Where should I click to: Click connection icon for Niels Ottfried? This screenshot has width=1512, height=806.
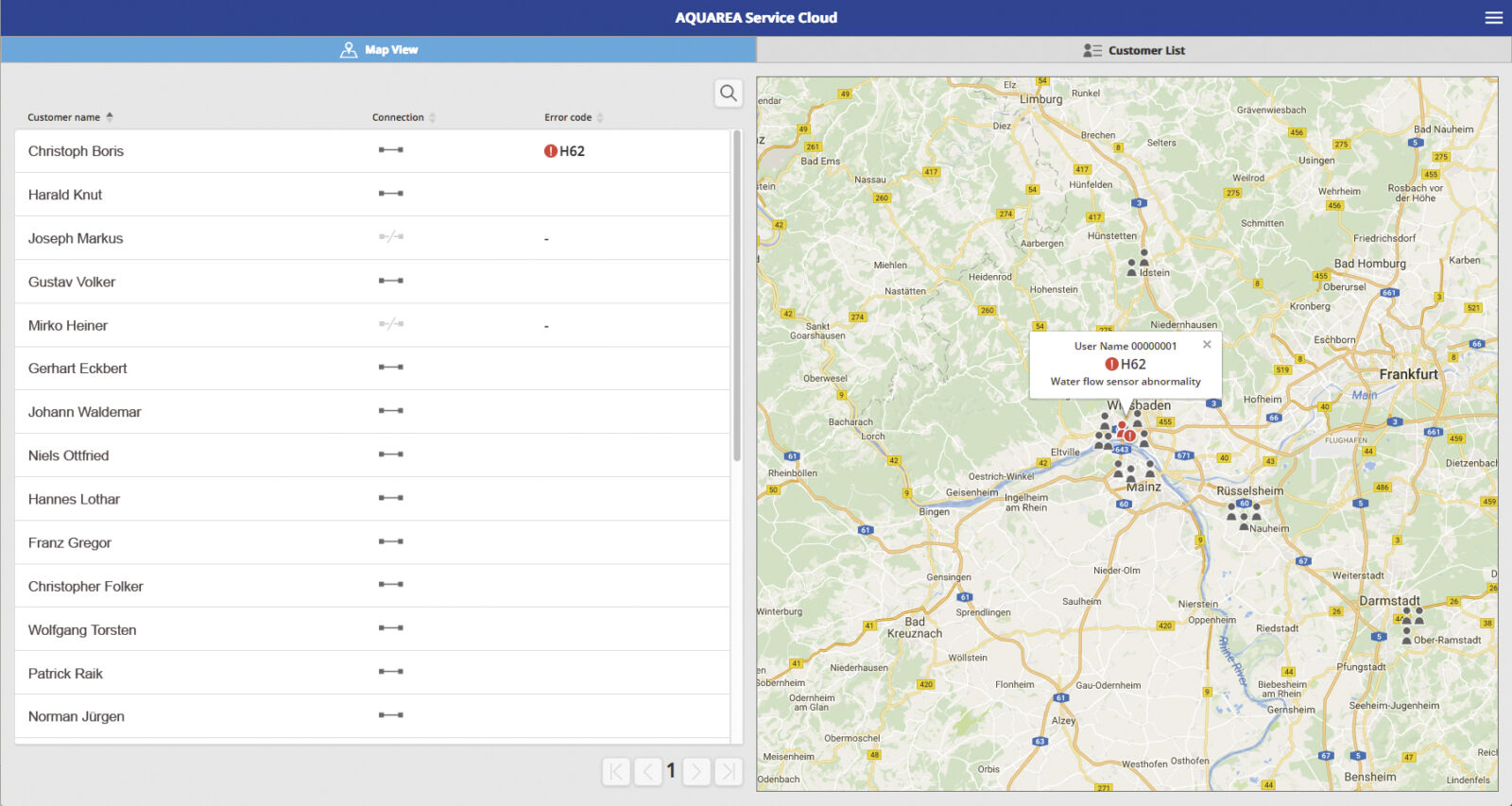pos(391,454)
